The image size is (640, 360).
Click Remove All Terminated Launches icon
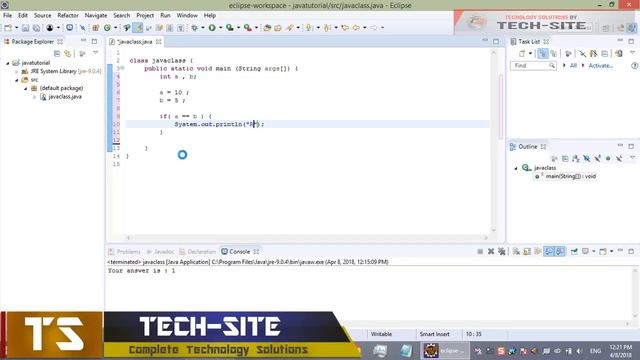(x=502, y=251)
